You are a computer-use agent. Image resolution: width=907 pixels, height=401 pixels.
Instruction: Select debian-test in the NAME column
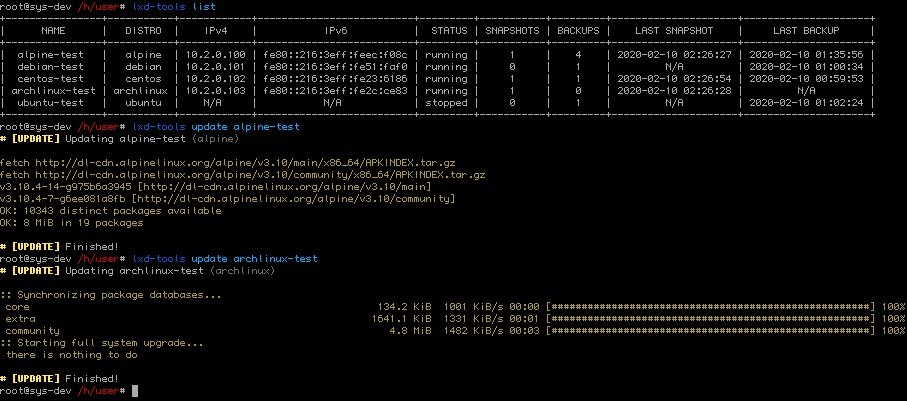point(50,67)
